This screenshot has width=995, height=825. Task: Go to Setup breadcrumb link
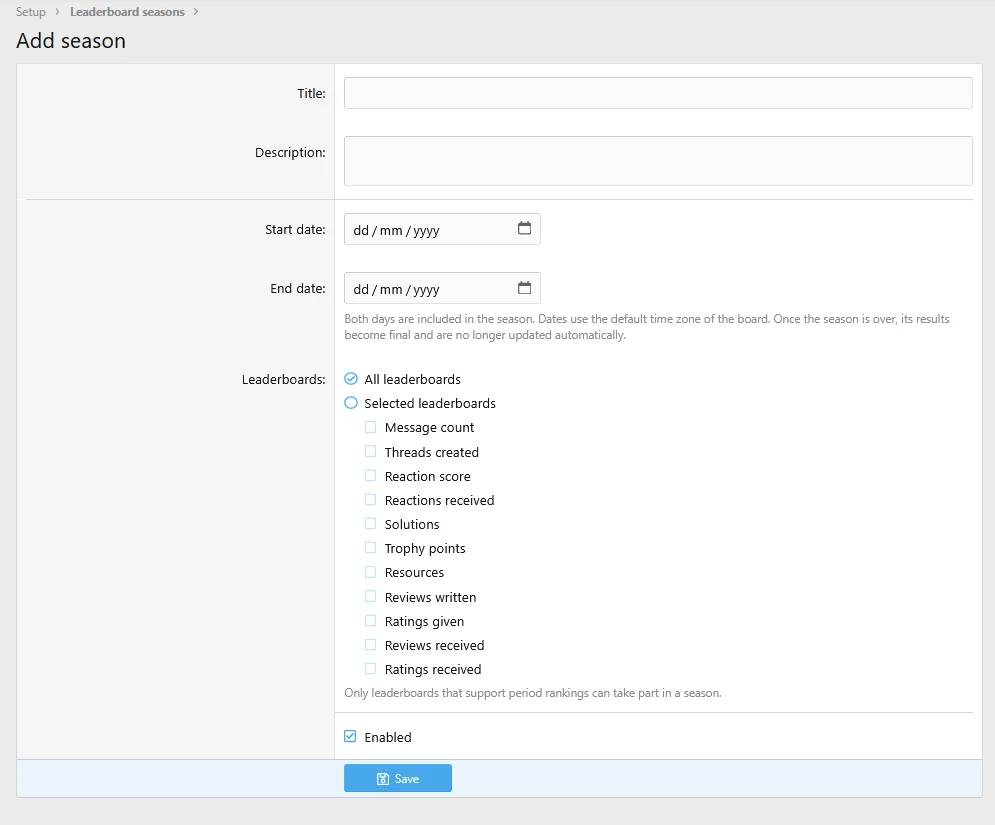(x=30, y=11)
